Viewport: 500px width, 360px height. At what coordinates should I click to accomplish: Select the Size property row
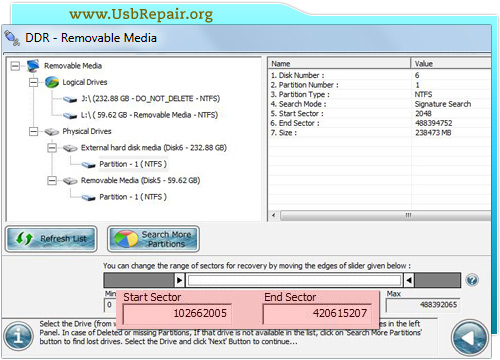tap(380, 133)
